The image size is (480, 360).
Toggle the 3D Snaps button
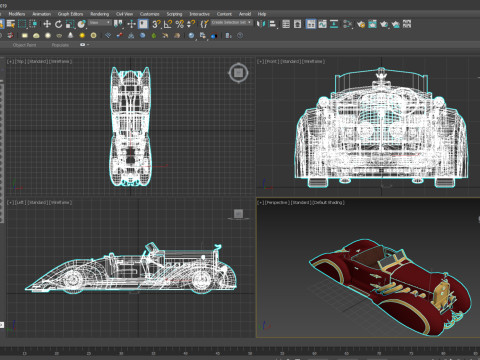156,24
